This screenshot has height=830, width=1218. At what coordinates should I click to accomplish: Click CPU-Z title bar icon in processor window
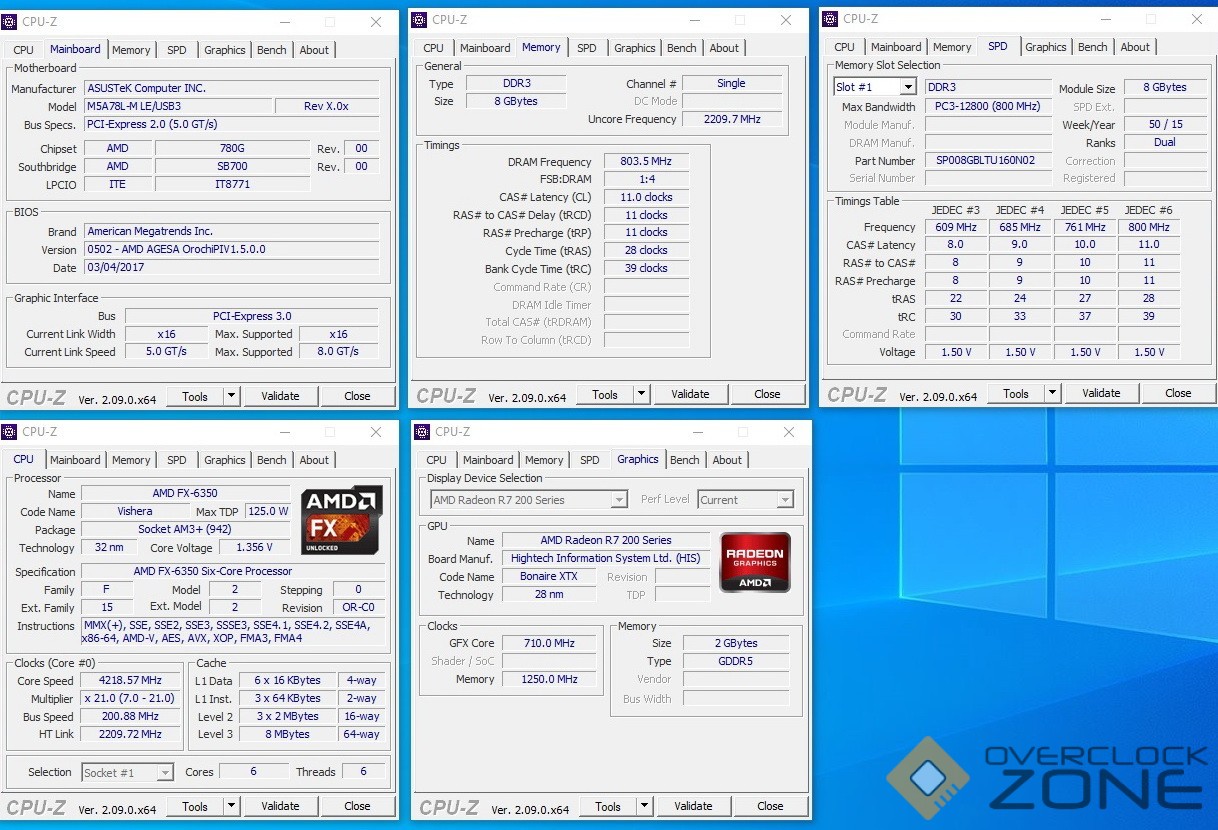[x=10, y=432]
